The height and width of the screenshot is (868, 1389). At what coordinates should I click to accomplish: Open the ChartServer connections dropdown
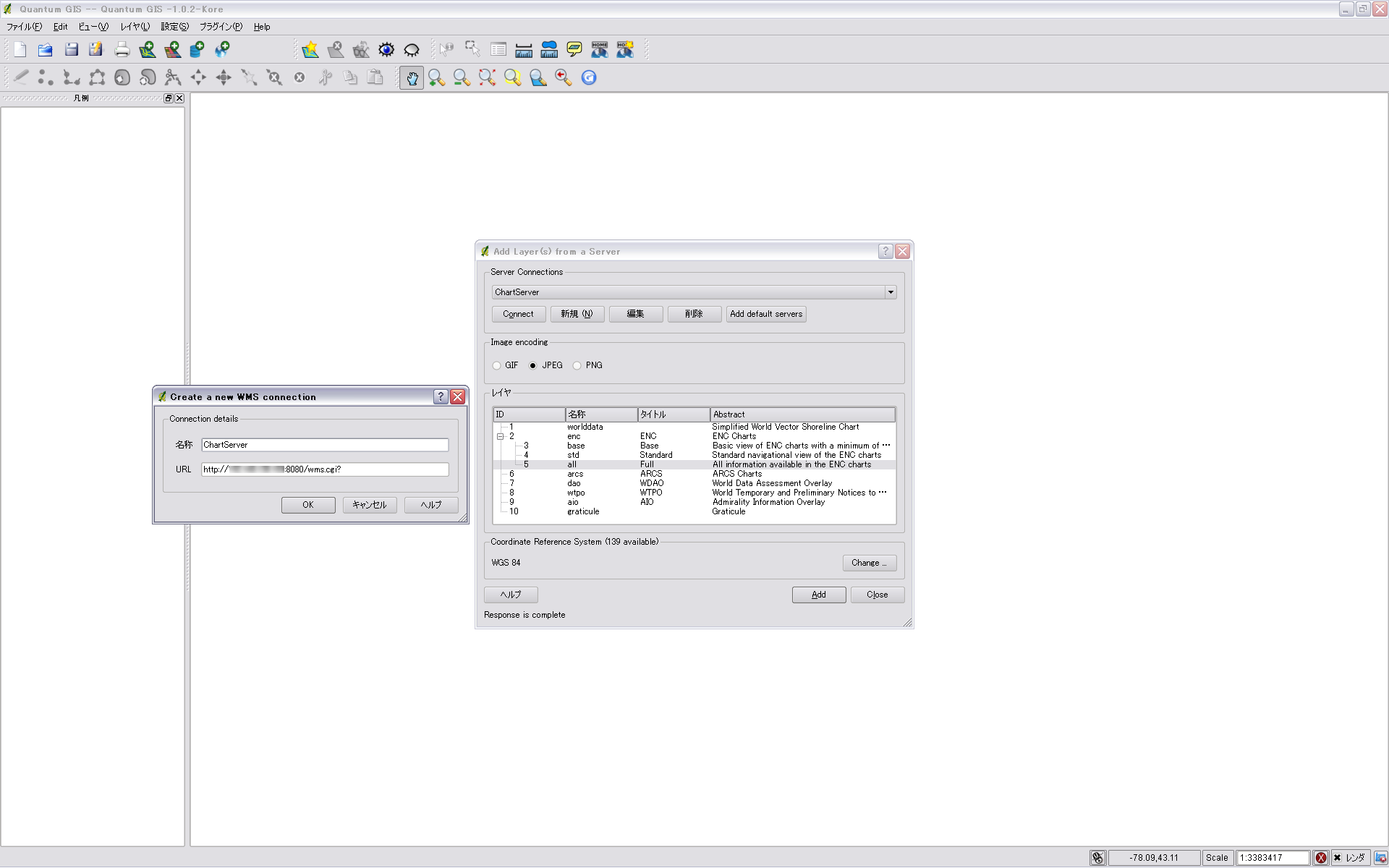(x=890, y=292)
